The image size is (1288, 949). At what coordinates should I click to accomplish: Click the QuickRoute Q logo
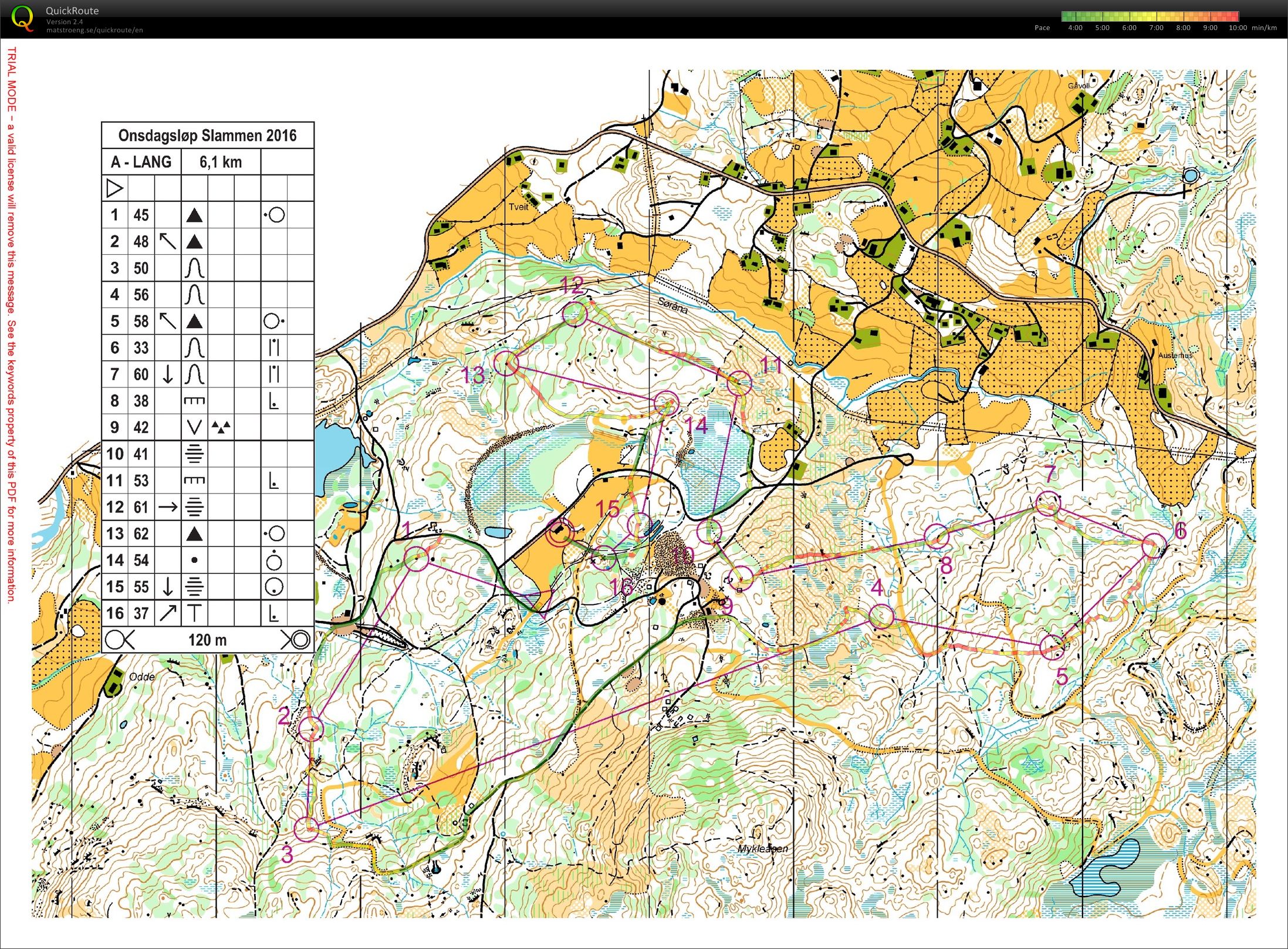click(23, 18)
